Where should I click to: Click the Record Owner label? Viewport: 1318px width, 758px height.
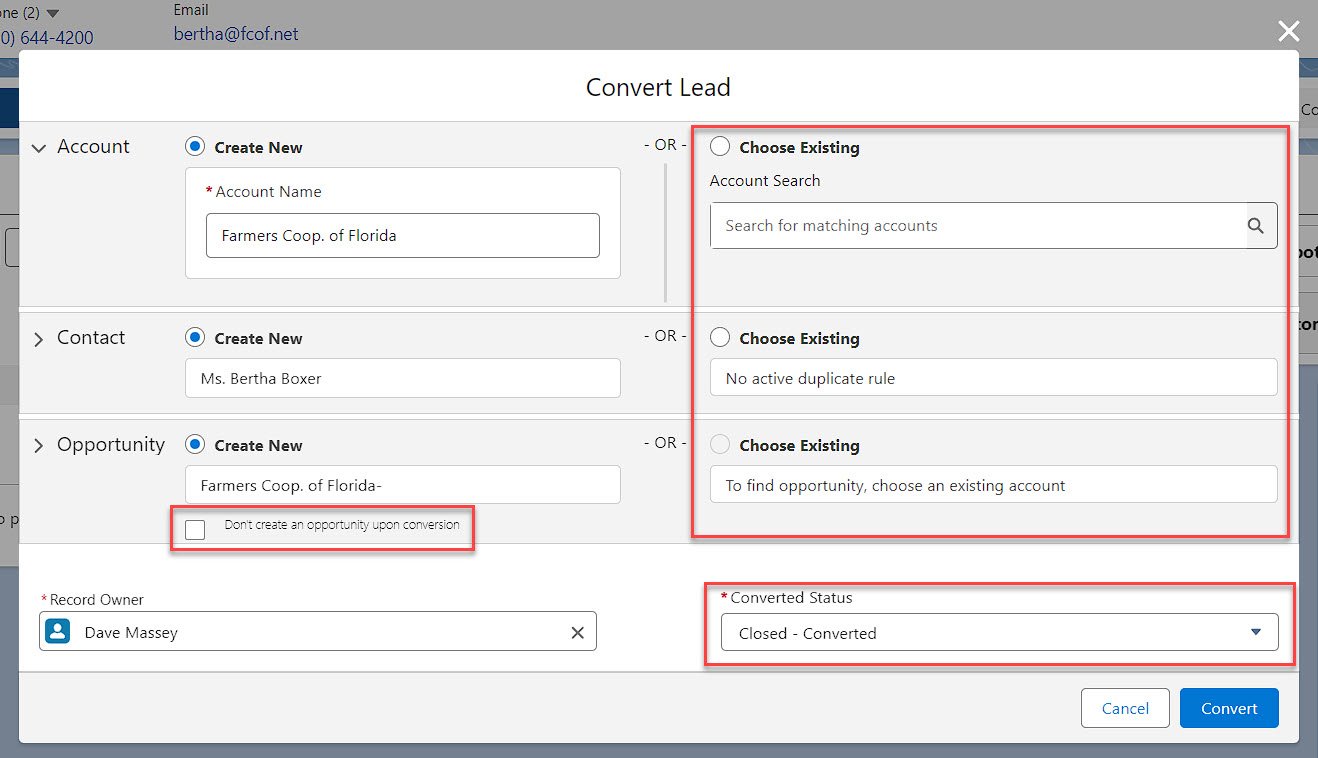(x=97, y=600)
